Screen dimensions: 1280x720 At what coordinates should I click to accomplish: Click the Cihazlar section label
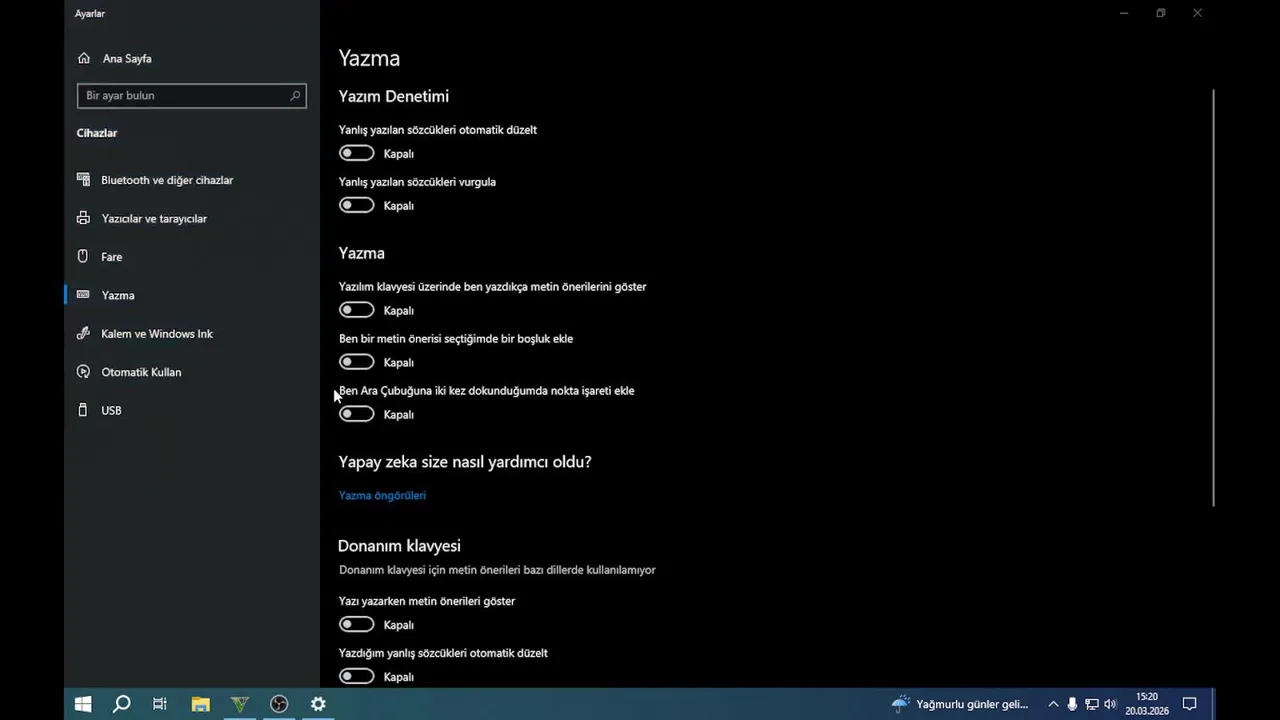pos(97,133)
